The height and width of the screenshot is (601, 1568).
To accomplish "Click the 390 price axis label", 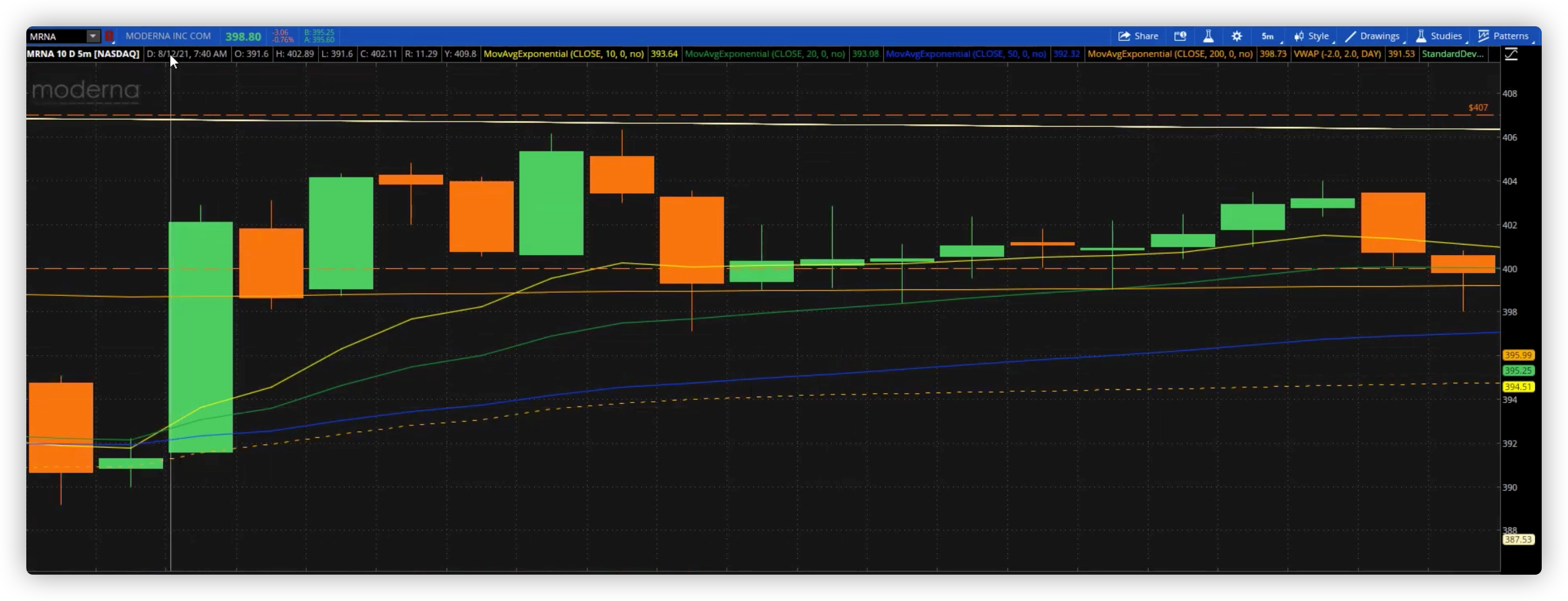I will click(x=1510, y=487).
